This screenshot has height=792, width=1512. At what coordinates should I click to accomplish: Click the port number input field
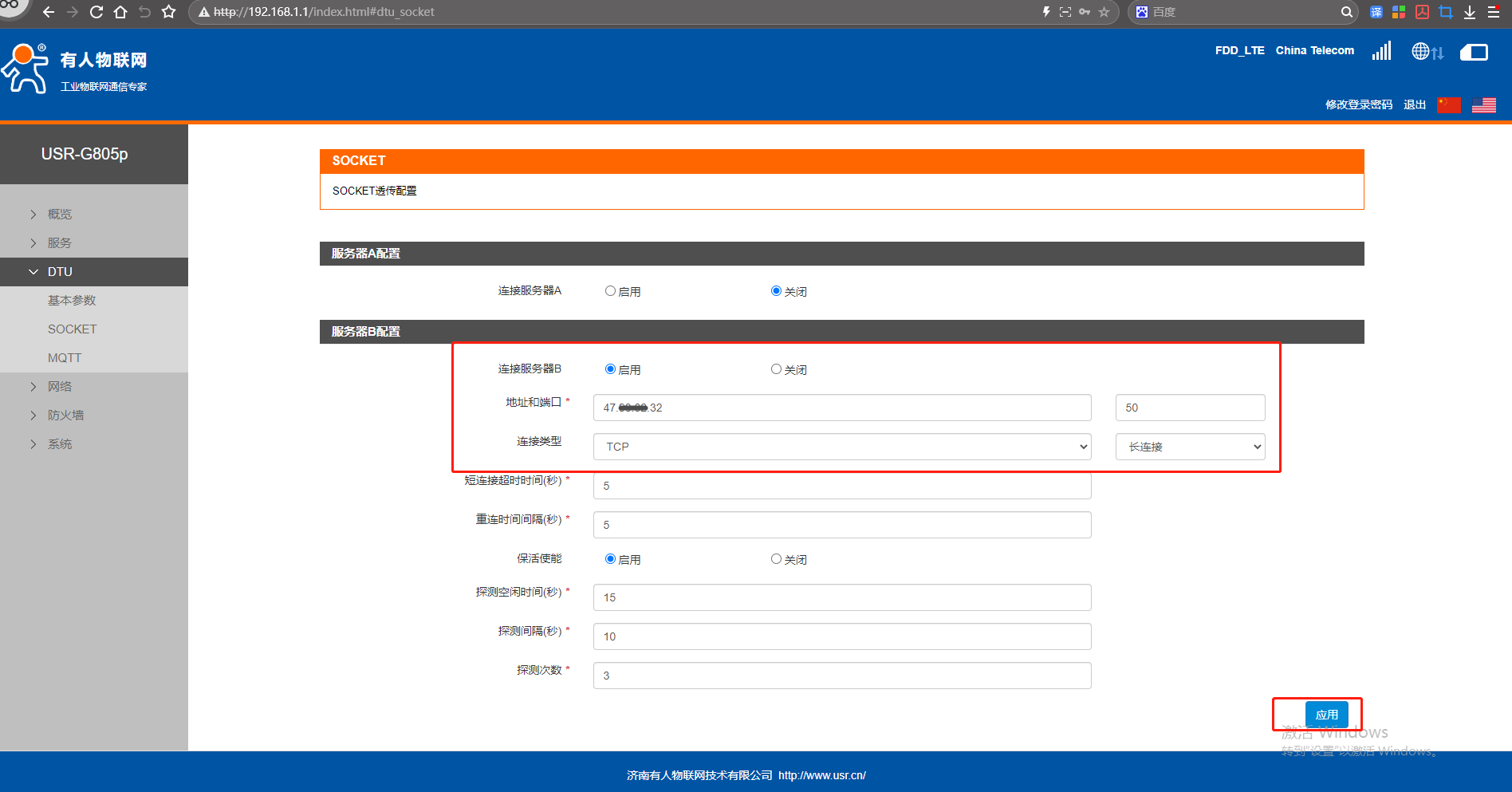click(1190, 408)
